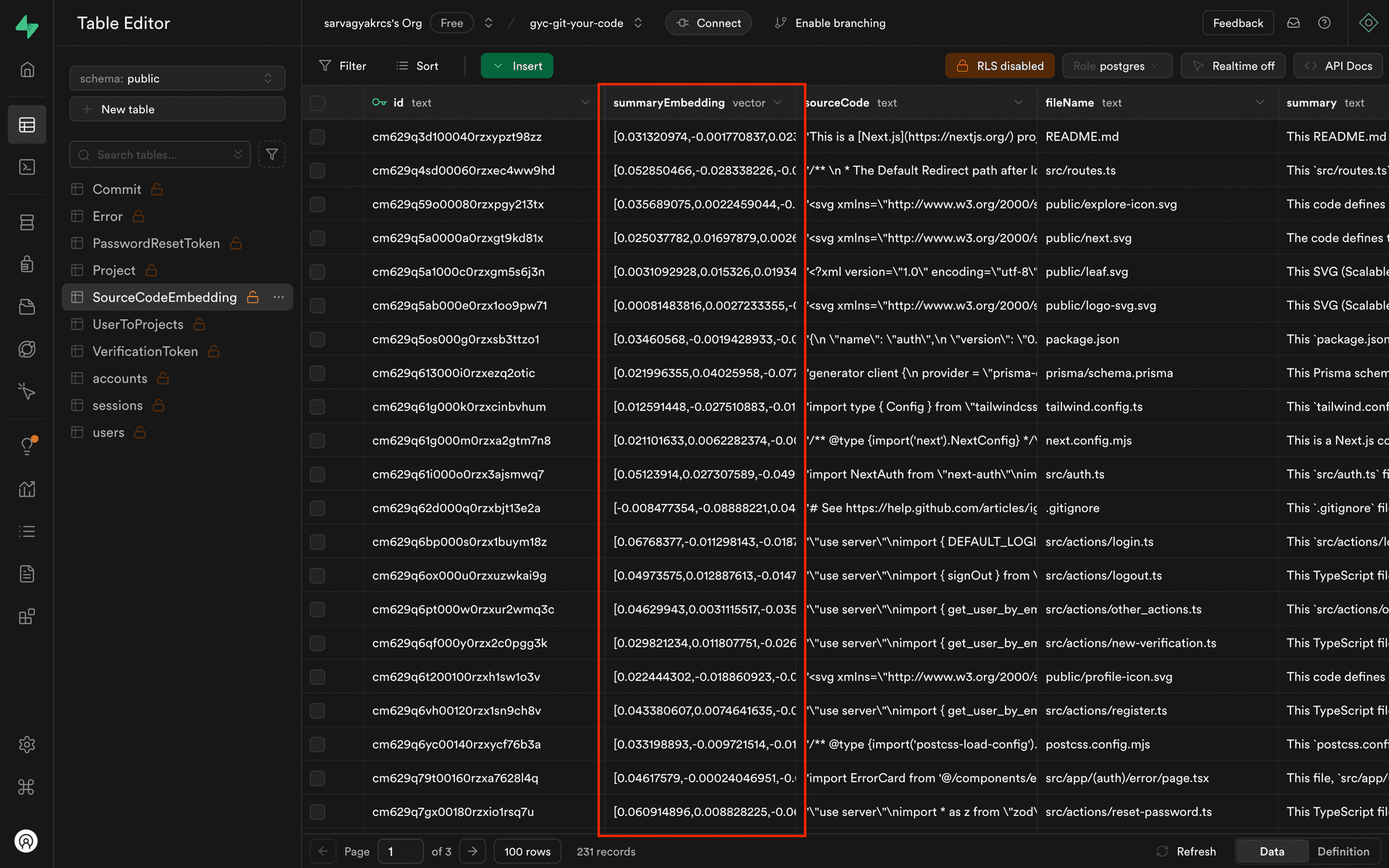Viewport: 1389px width, 868px height.
Task: Click the table filter funnel icon beside search
Action: [x=272, y=154]
